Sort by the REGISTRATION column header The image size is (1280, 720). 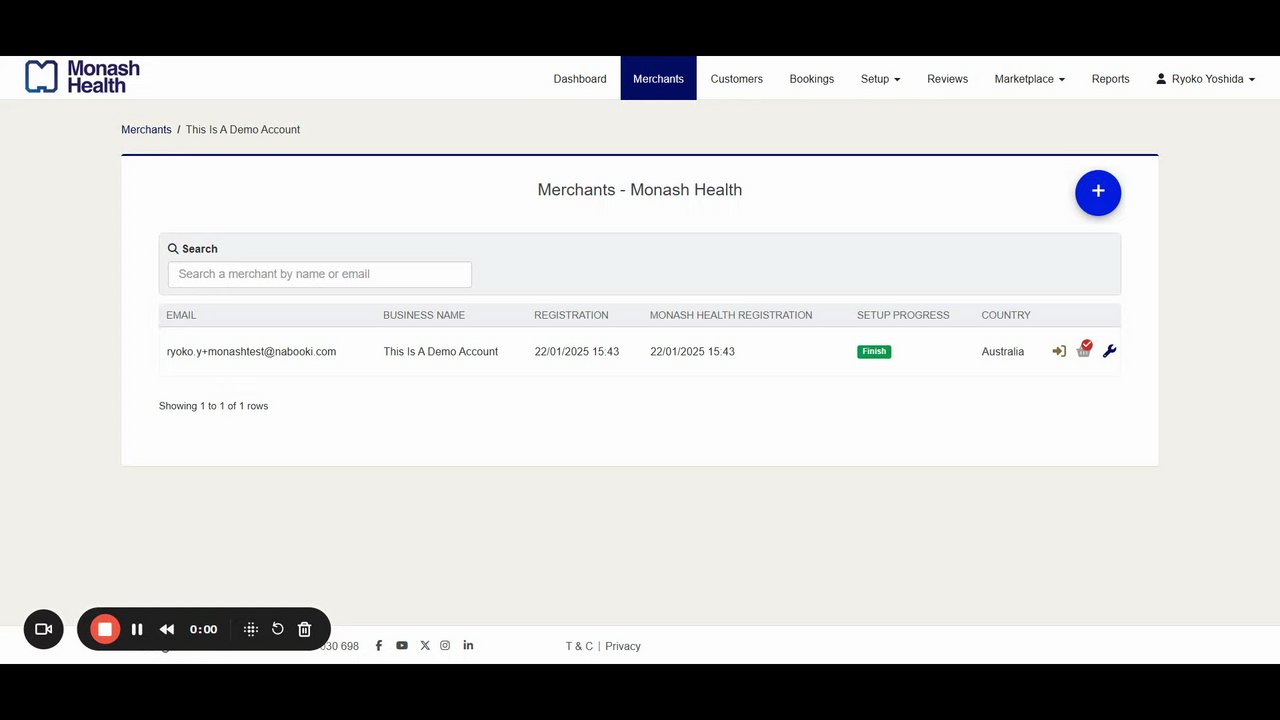571,315
